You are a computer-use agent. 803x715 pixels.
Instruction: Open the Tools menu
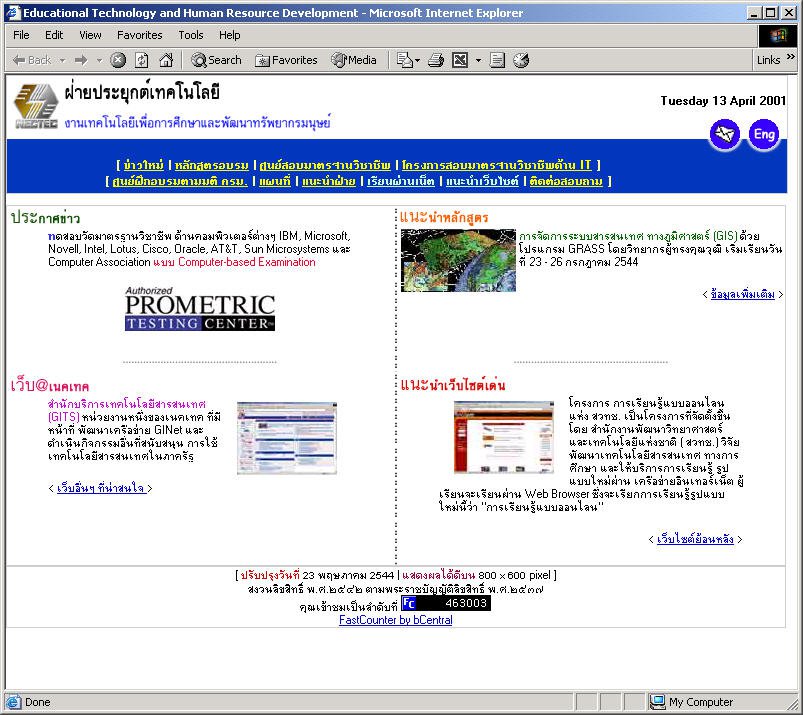(x=190, y=35)
